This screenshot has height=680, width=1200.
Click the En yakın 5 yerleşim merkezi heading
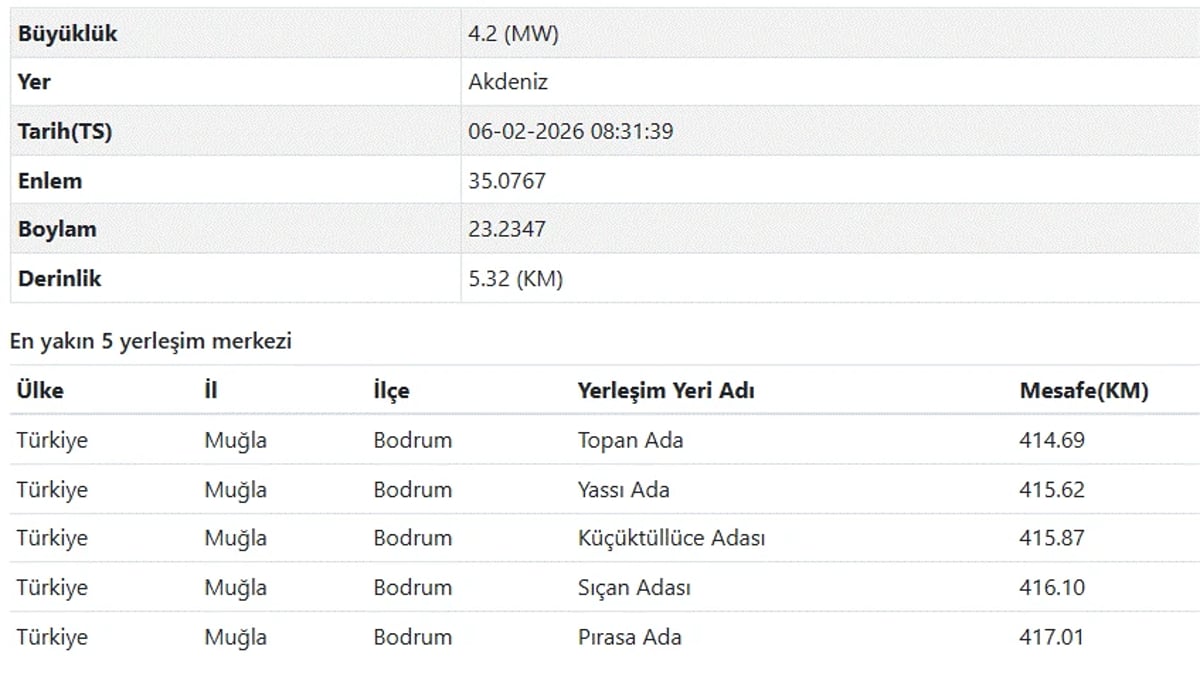[x=150, y=342]
